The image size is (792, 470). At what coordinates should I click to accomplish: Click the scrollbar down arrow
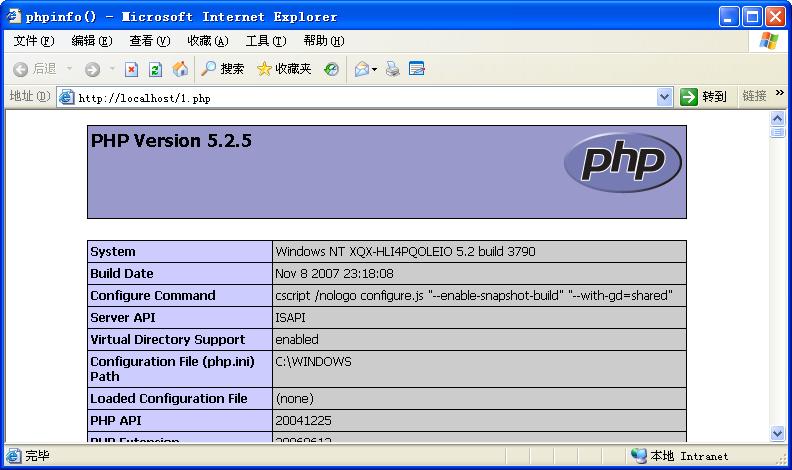(777, 433)
